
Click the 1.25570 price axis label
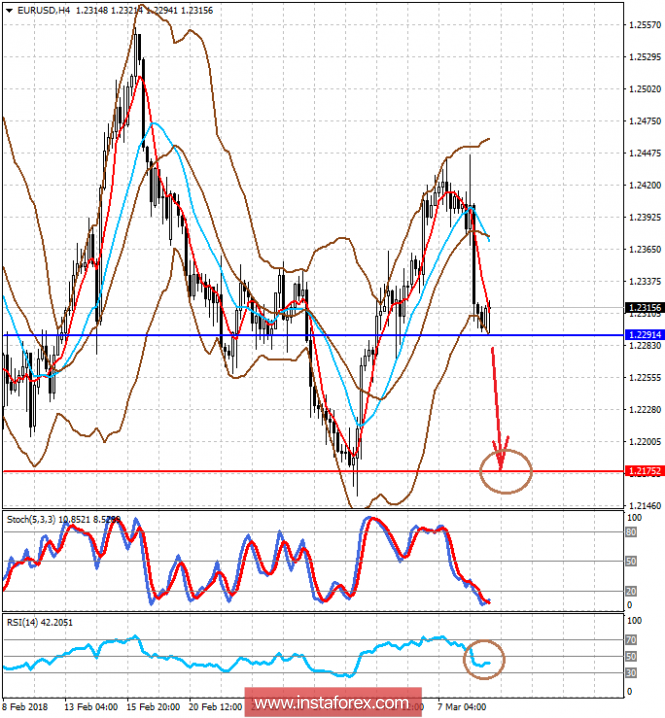[644, 24]
